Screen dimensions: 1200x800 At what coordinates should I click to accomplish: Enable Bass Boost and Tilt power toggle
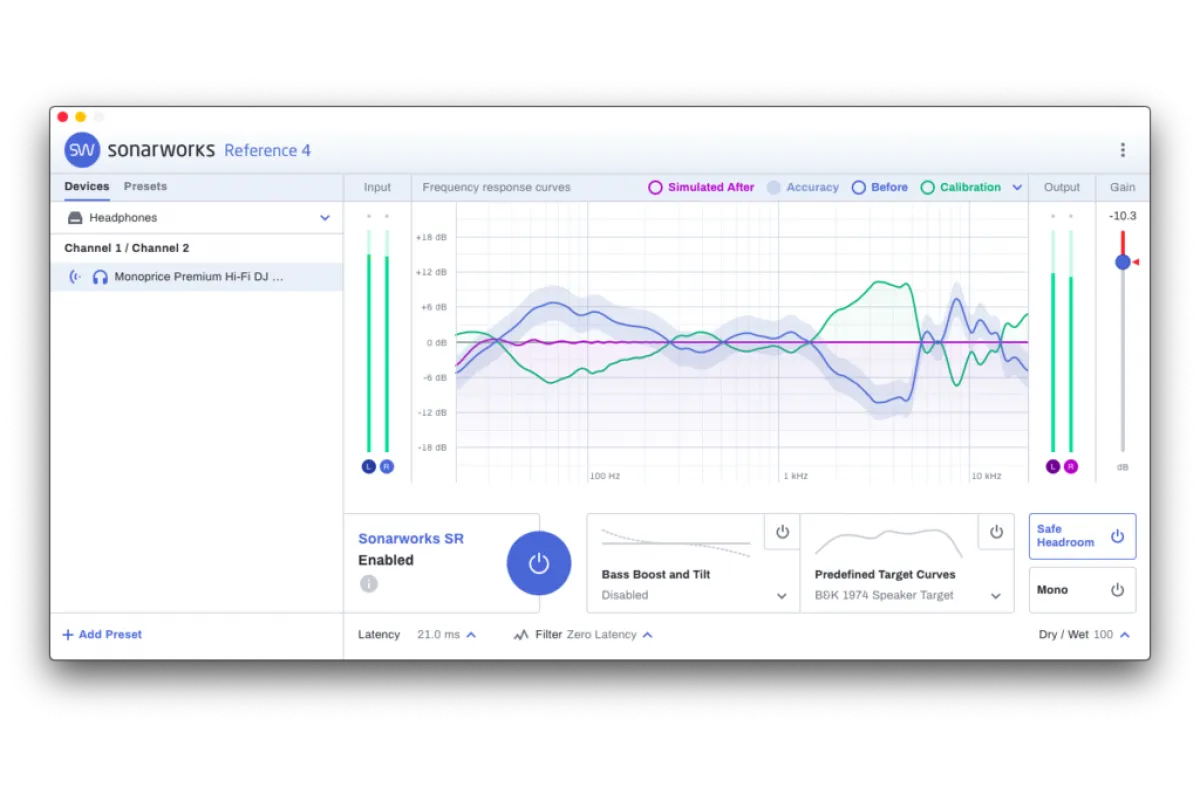pyautogui.click(x=782, y=532)
